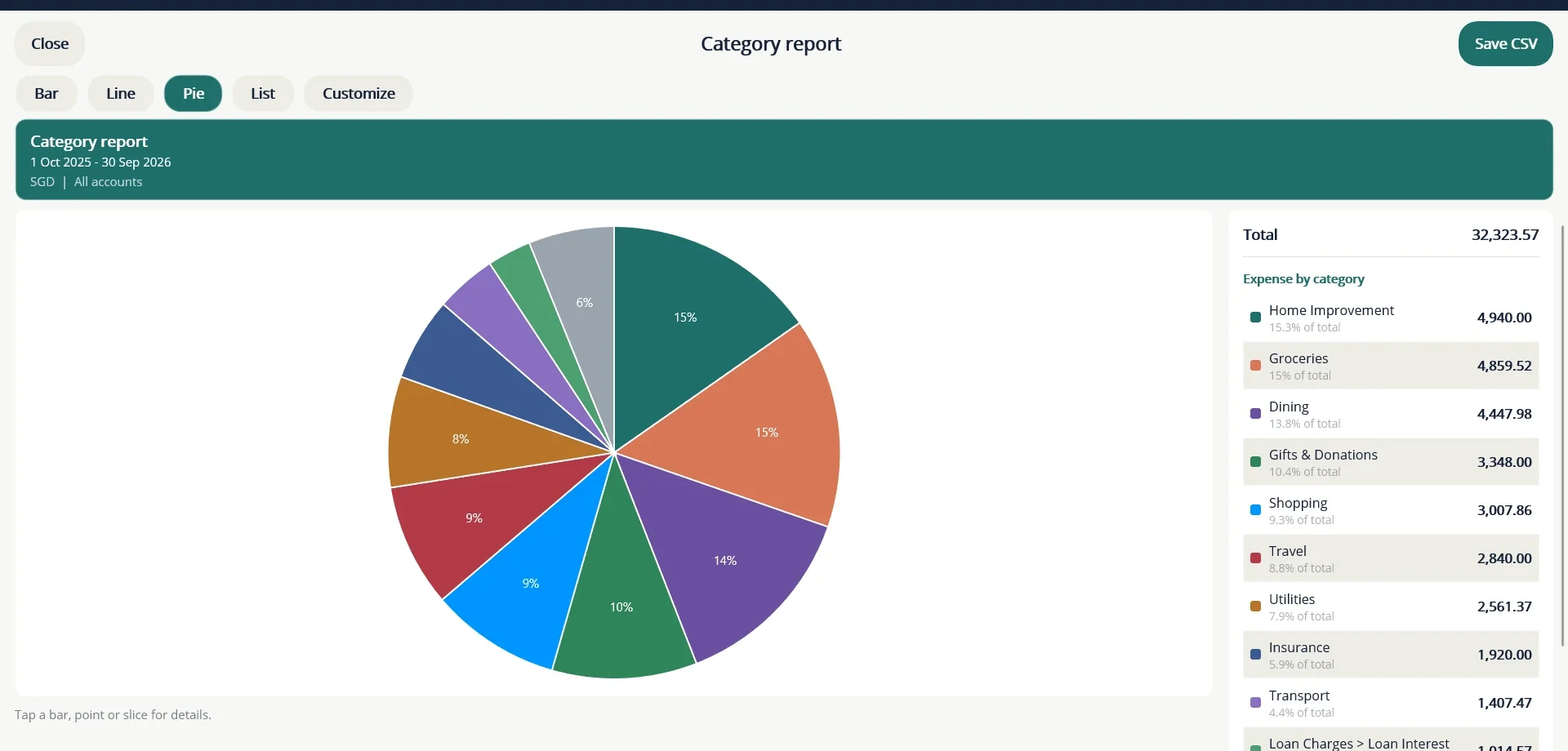Click the Home Improvement 15% pie slice
Image resolution: width=1568 pixels, height=751 pixels.
click(686, 318)
